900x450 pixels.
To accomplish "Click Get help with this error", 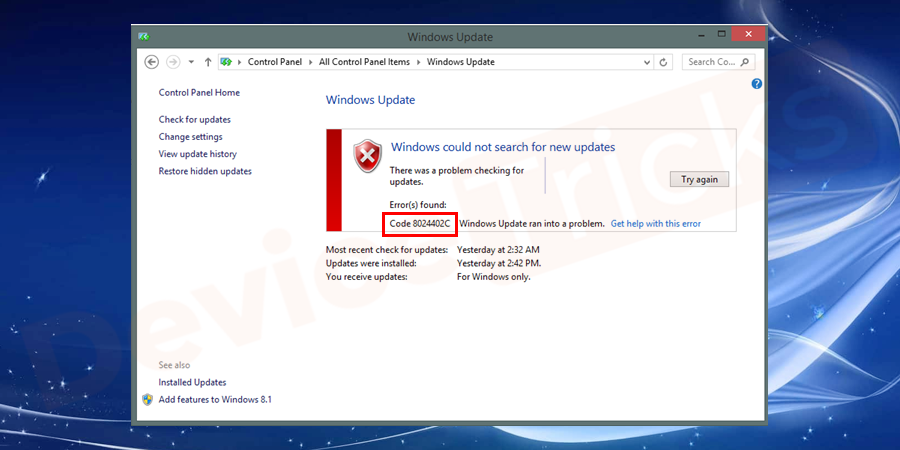I will click(655, 224).
